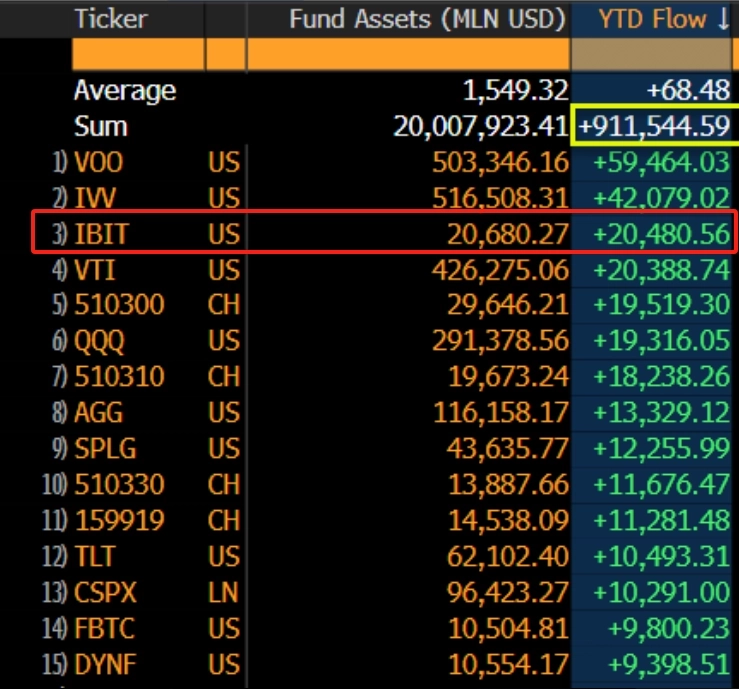This screenshot has width=739, height=689.
Task: Click the filter cell under YTD Flow
Action: tap(654, 54)
